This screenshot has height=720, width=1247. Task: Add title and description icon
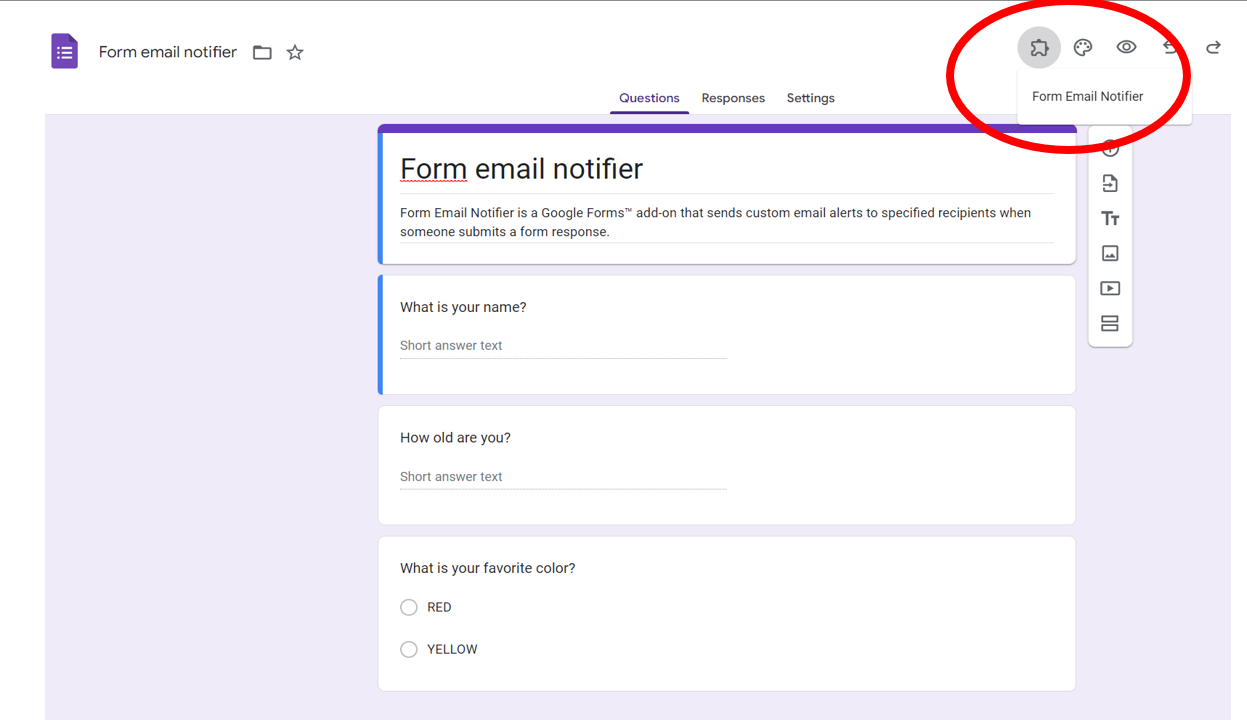point(1110,218)
